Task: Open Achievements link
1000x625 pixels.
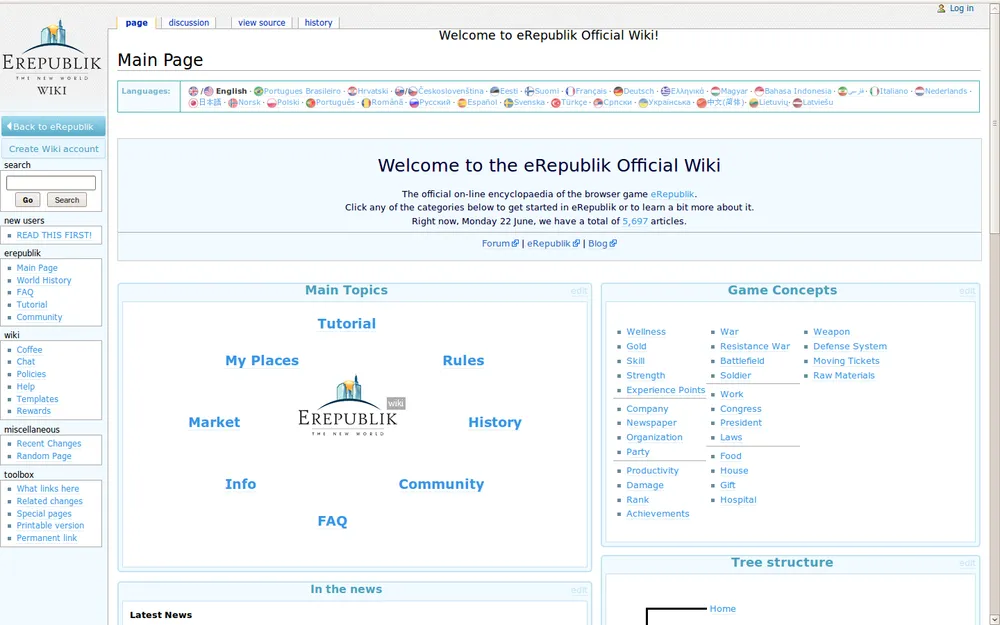Action: click(658, 513)
